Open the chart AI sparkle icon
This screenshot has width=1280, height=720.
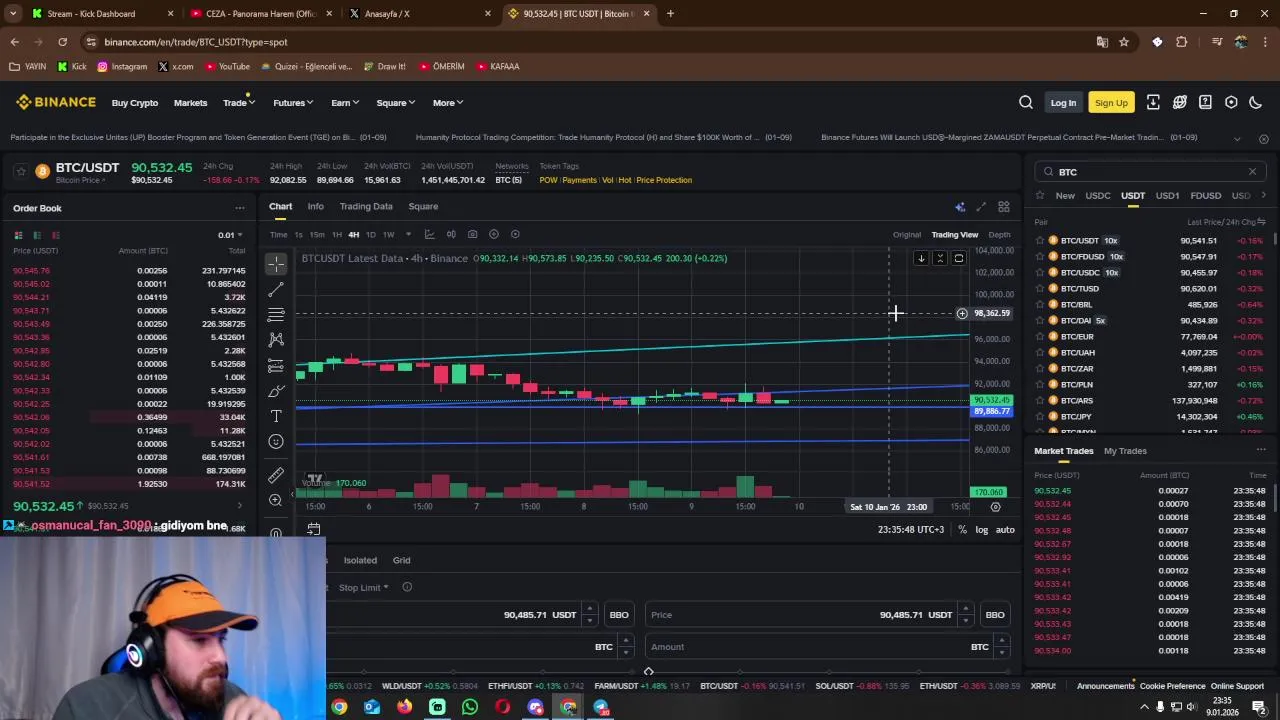960,207
